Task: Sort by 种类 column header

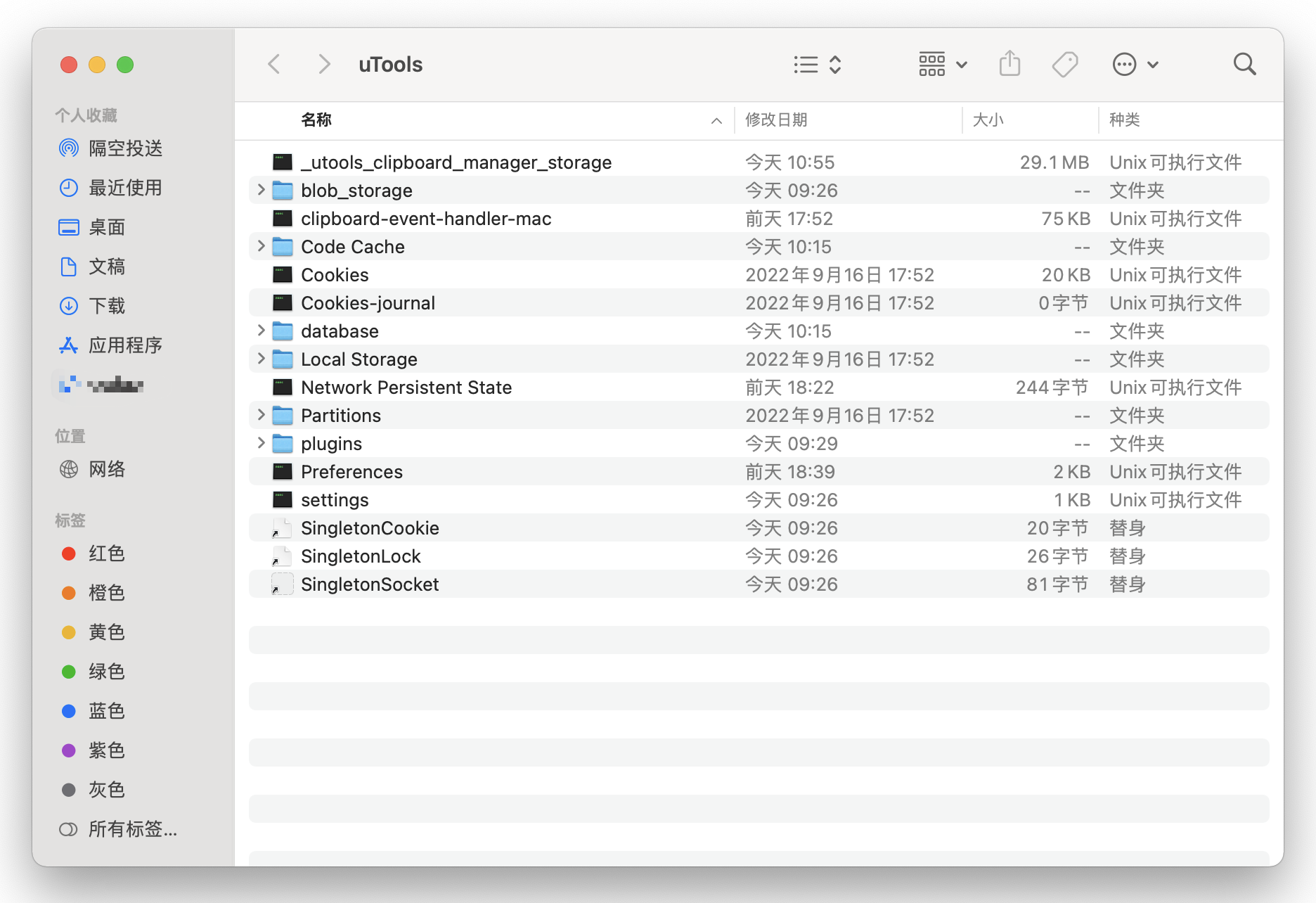Action: click(x=1191, y=120)
